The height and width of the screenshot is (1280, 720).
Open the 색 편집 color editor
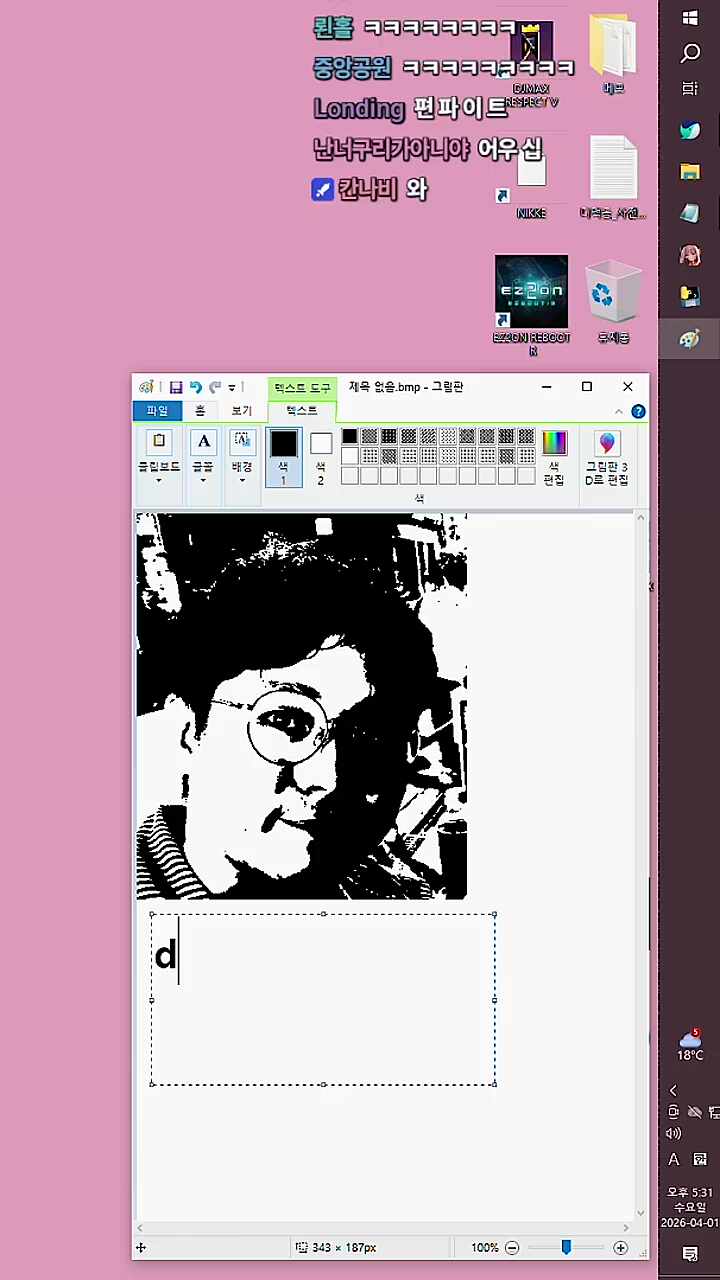pos(554,456)
